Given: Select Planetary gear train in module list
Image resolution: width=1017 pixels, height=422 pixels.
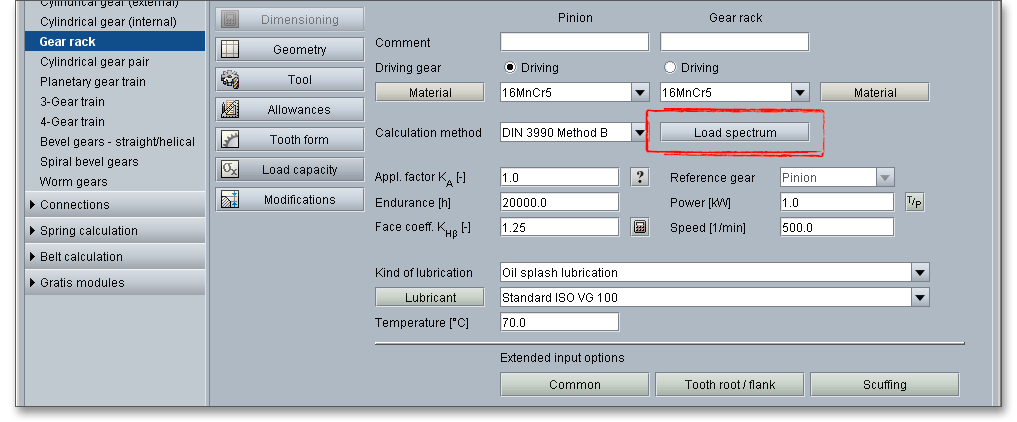Looking at the screenshot, I should click(x=92, y=82).
